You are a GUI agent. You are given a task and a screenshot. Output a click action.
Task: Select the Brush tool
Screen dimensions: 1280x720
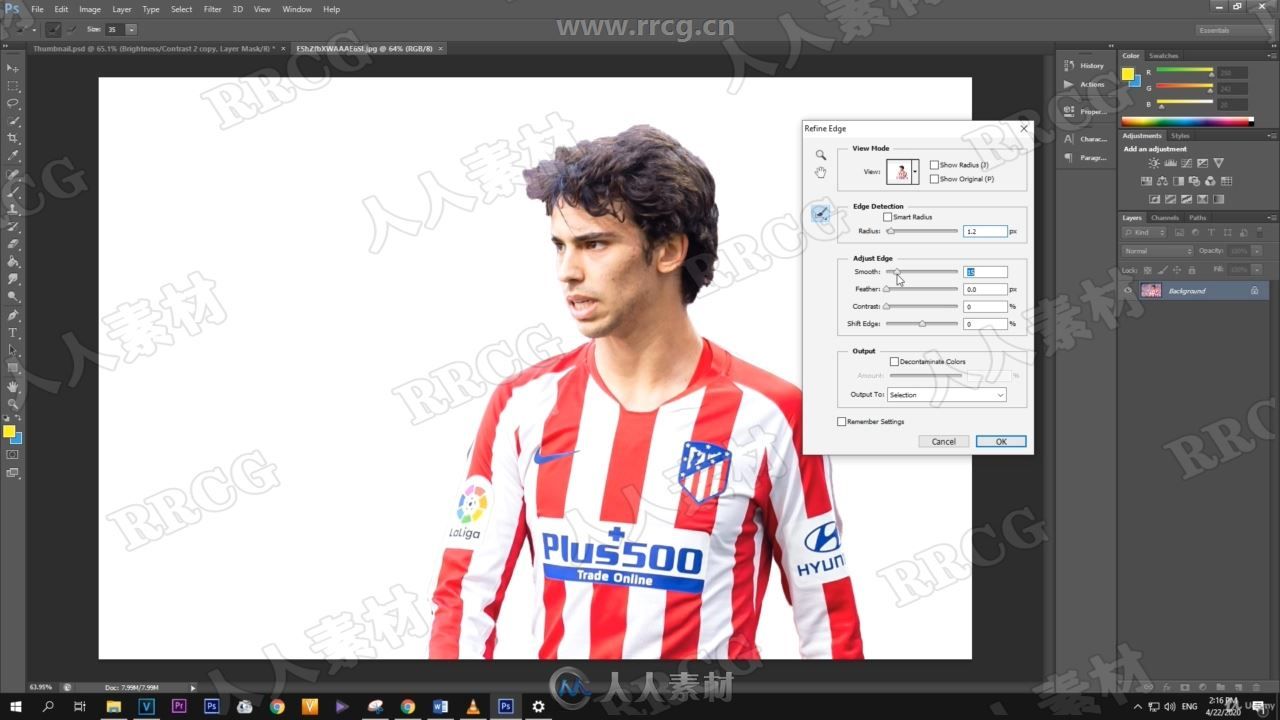[13, 191]
